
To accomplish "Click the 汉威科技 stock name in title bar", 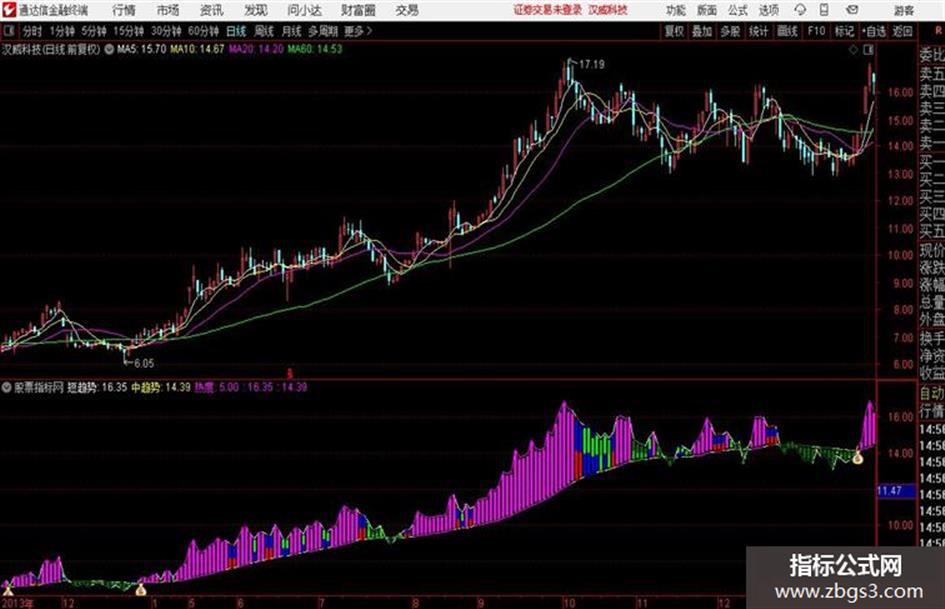I will [x=608, y=10].
